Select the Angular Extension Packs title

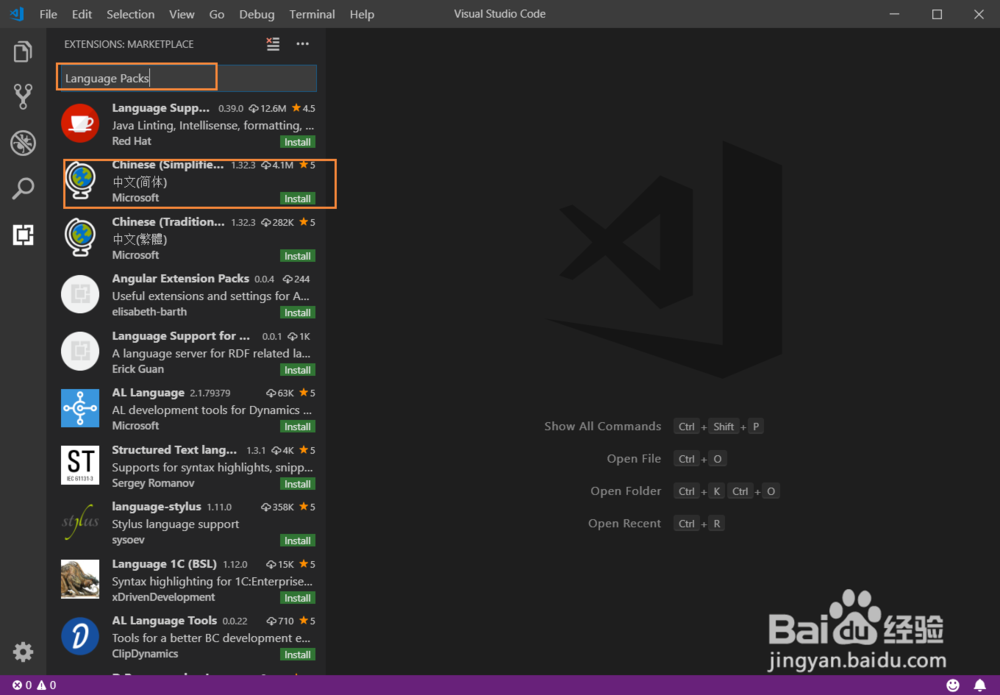pyautogui.click(x=180, y=279)
